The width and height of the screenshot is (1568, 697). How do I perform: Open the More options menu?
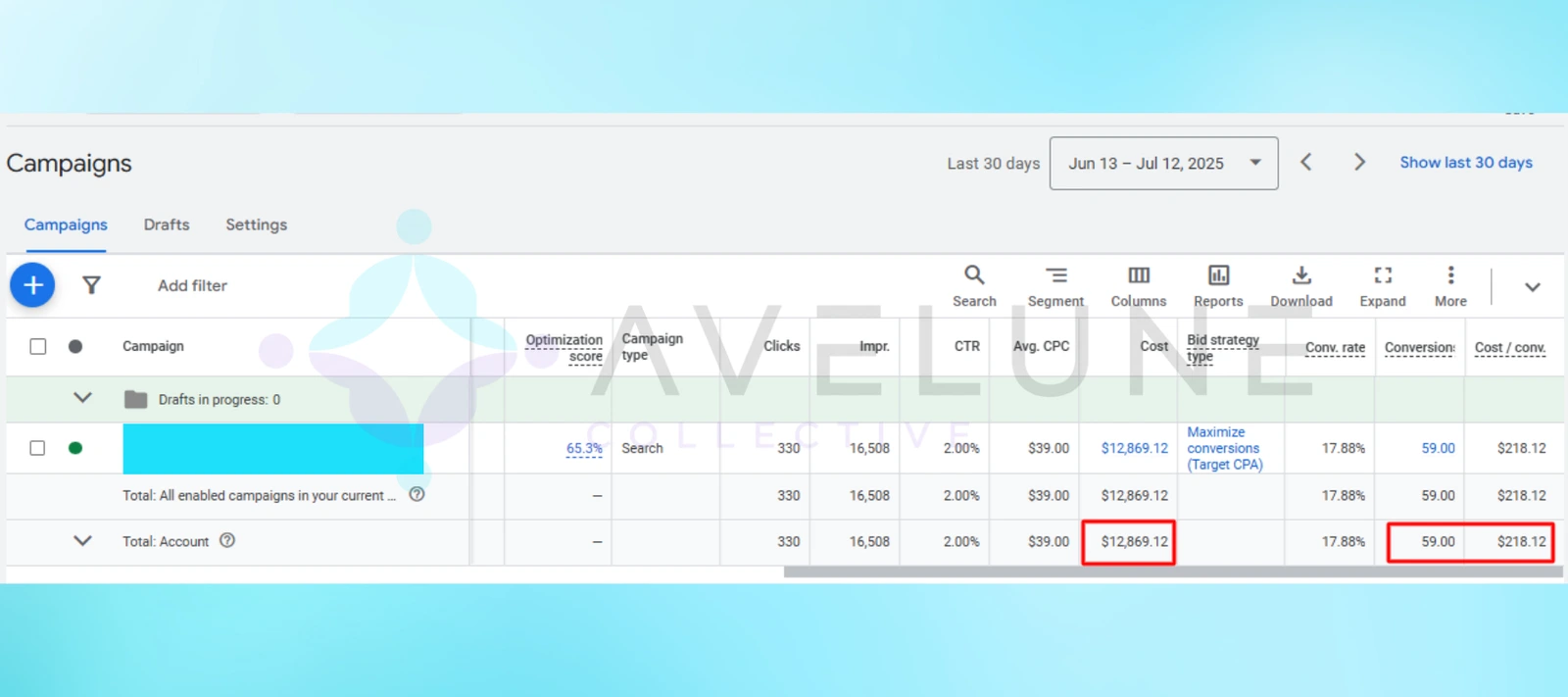coord(1450,286)
